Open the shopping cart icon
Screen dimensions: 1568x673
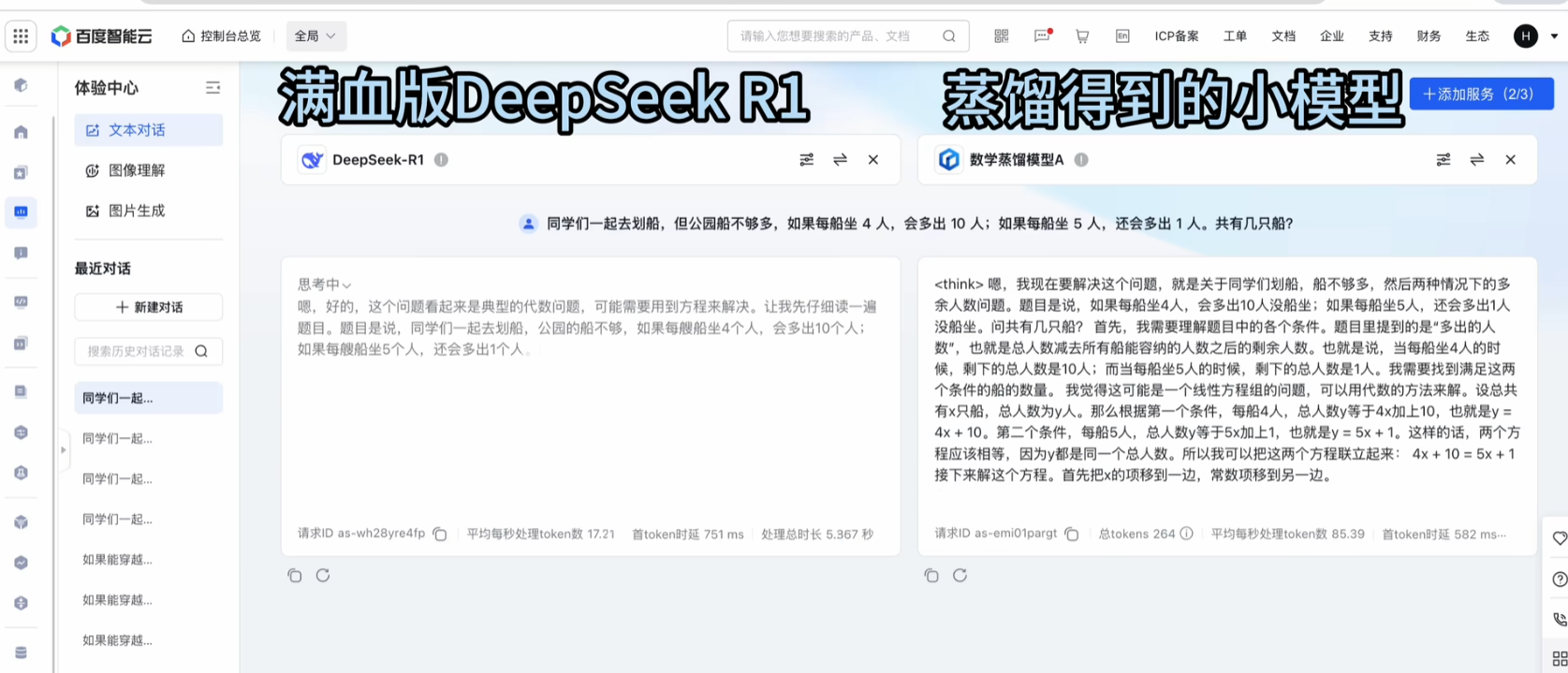[x=1082, y=36]
